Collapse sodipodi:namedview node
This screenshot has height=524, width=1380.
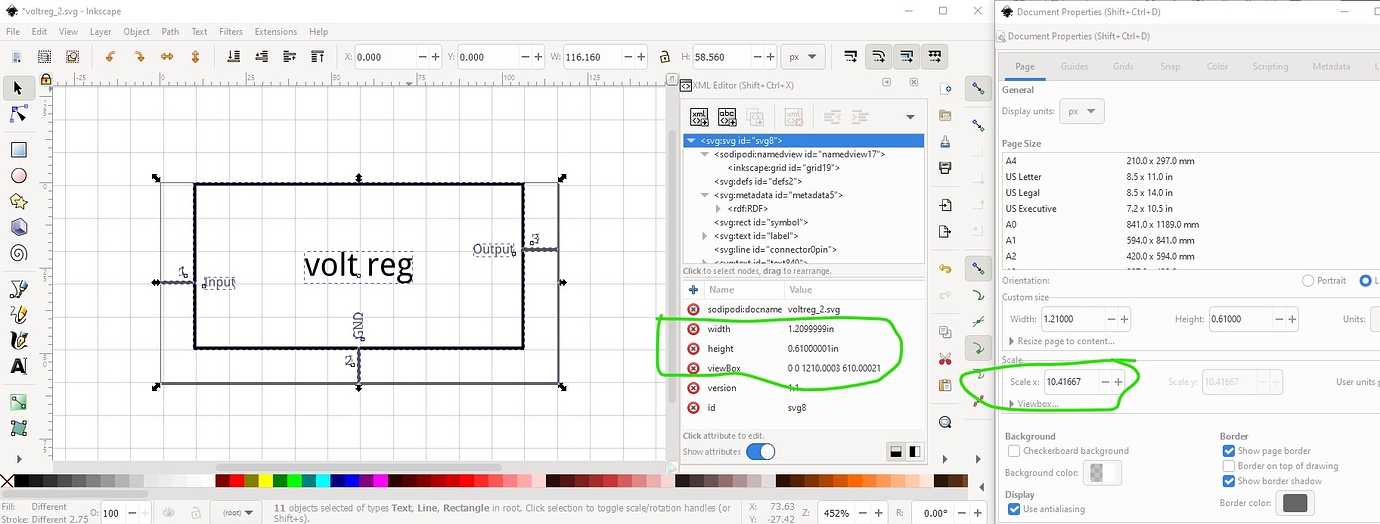704,154
